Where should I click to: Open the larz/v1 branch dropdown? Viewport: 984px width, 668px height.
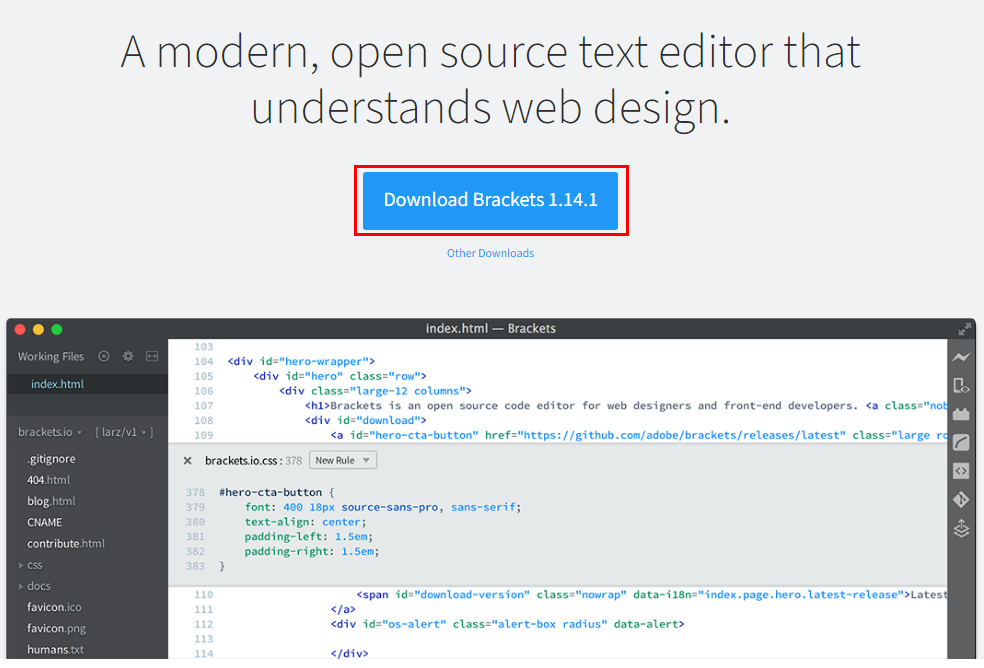124,432
